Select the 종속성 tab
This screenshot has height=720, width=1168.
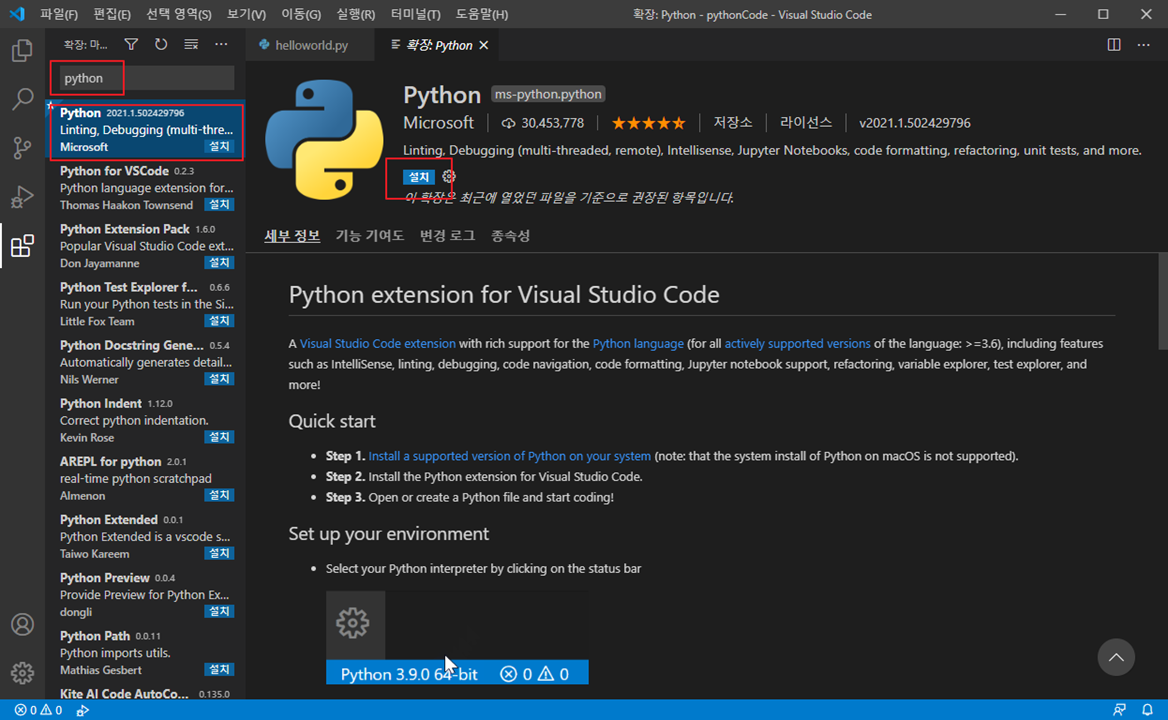(x=510, y=235)
